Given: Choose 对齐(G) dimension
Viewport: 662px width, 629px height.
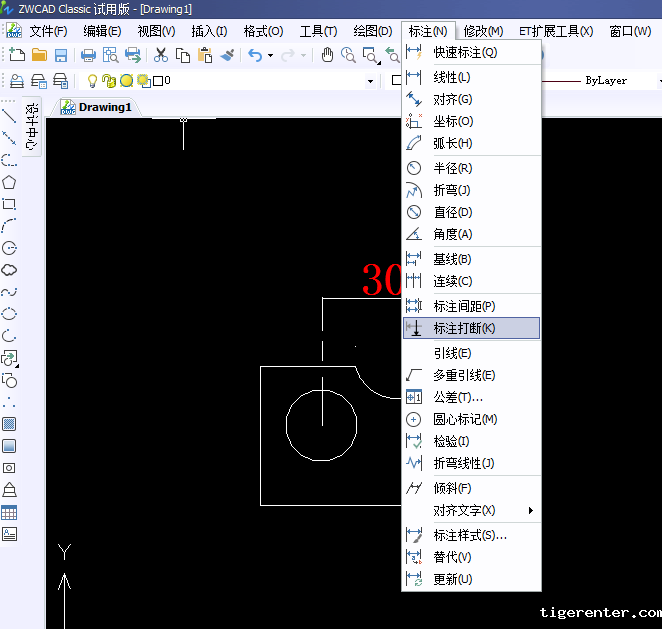Looking at the screenshot, I should click(x=472, y=99).
